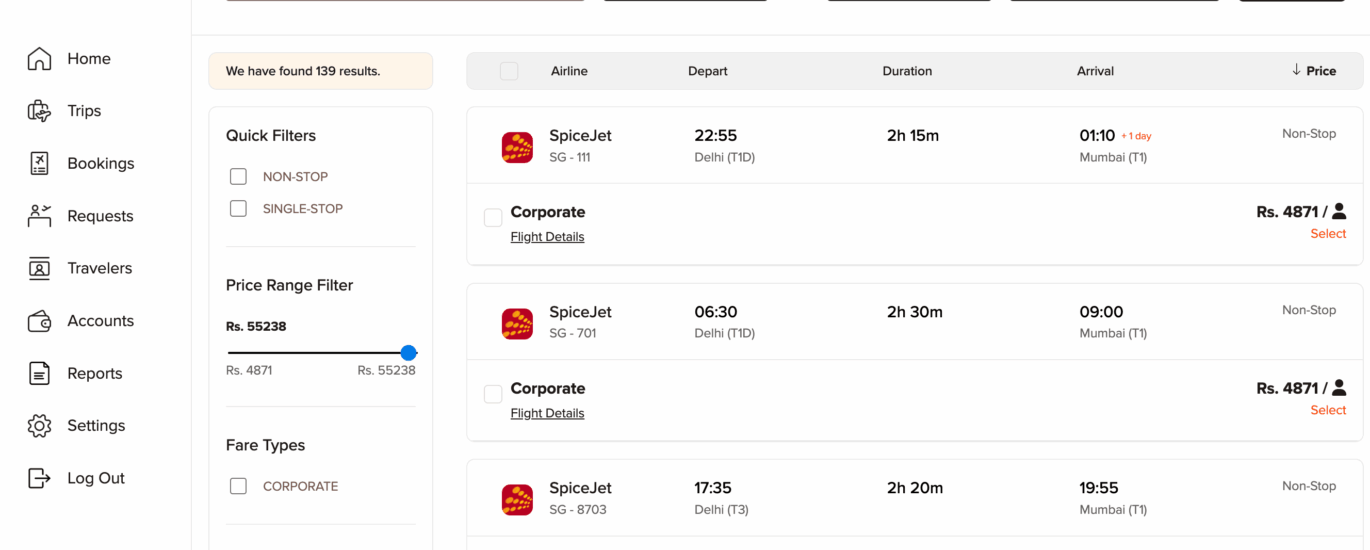Tick the SINGLE-STOP filter checkbox

pyautogui.click(x=238, y=209)
